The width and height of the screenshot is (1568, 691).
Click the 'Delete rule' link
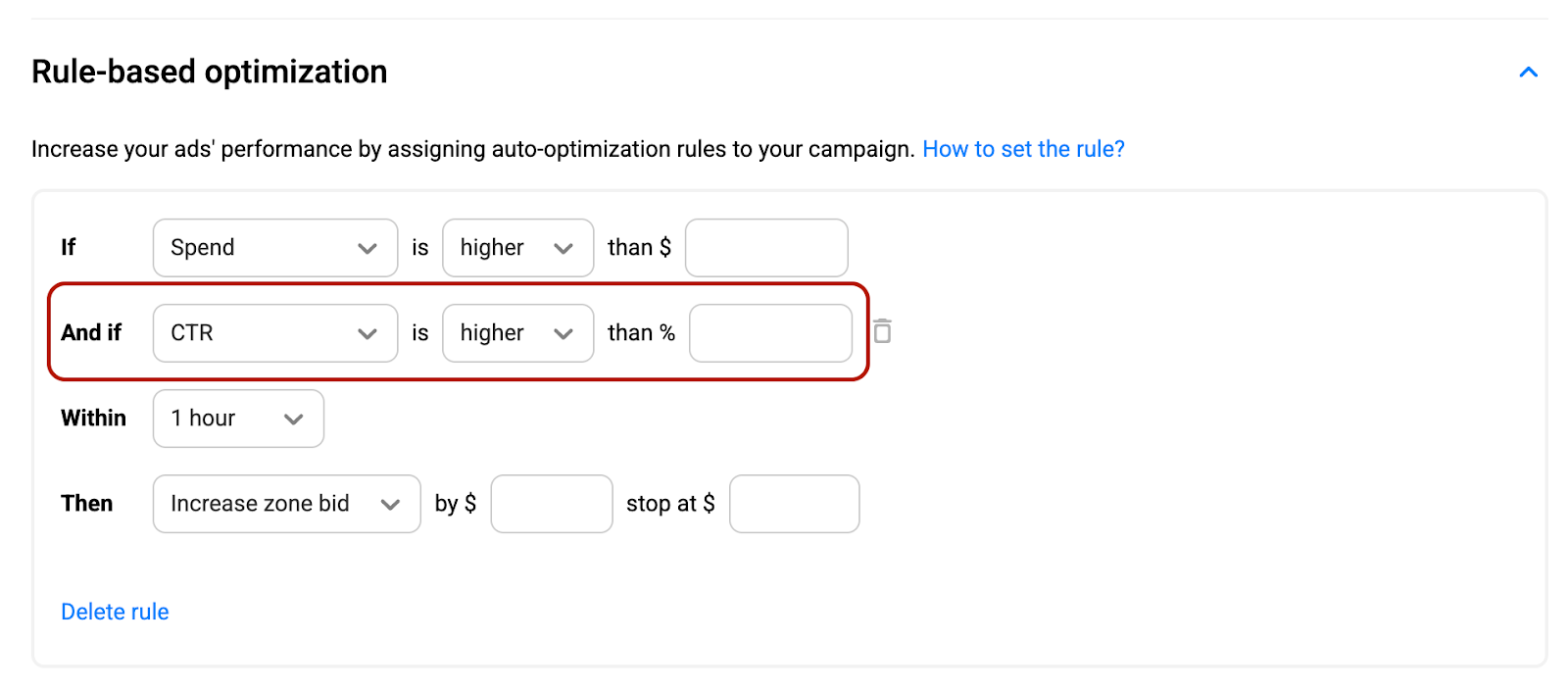114,611
